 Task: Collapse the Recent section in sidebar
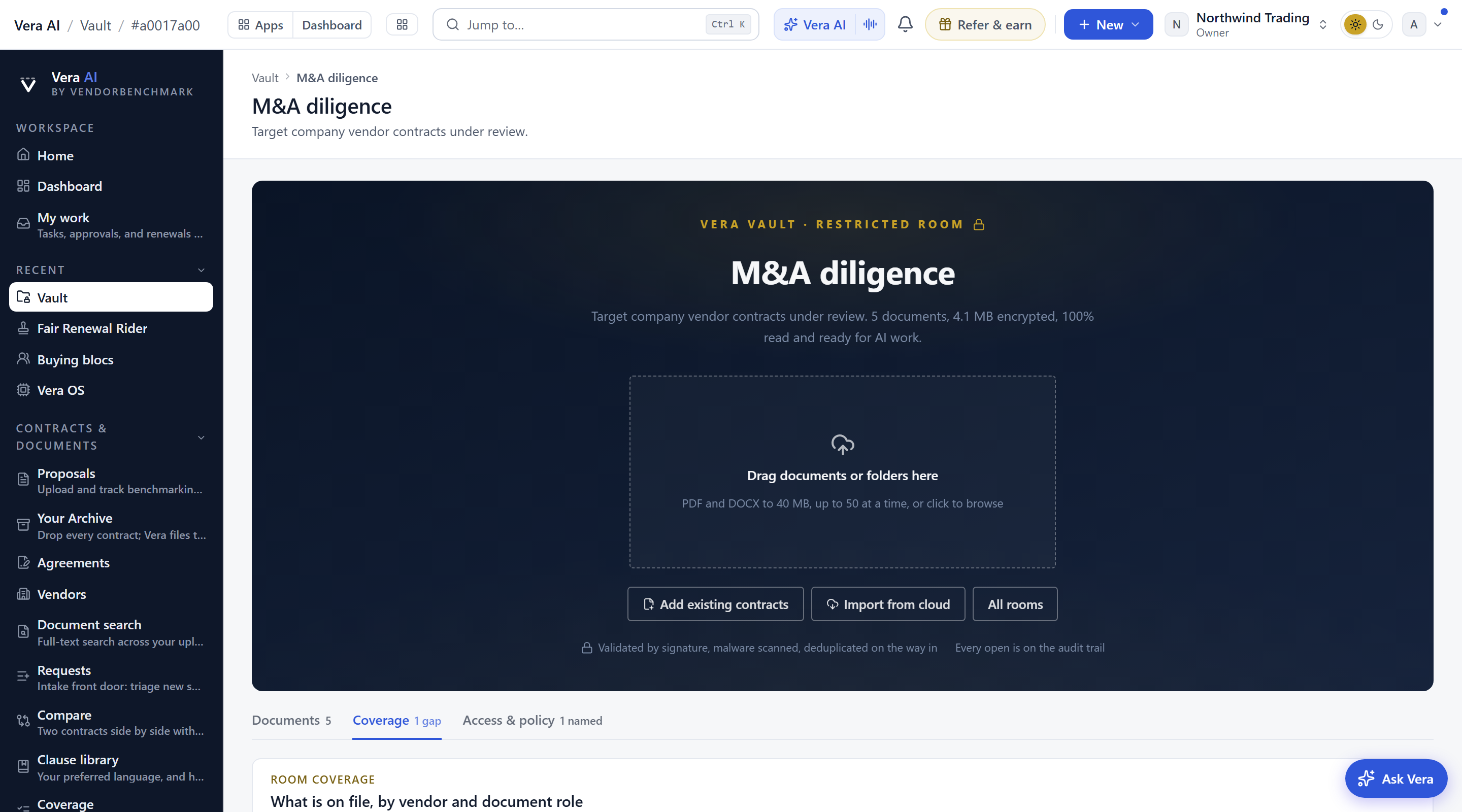point(202,270)
